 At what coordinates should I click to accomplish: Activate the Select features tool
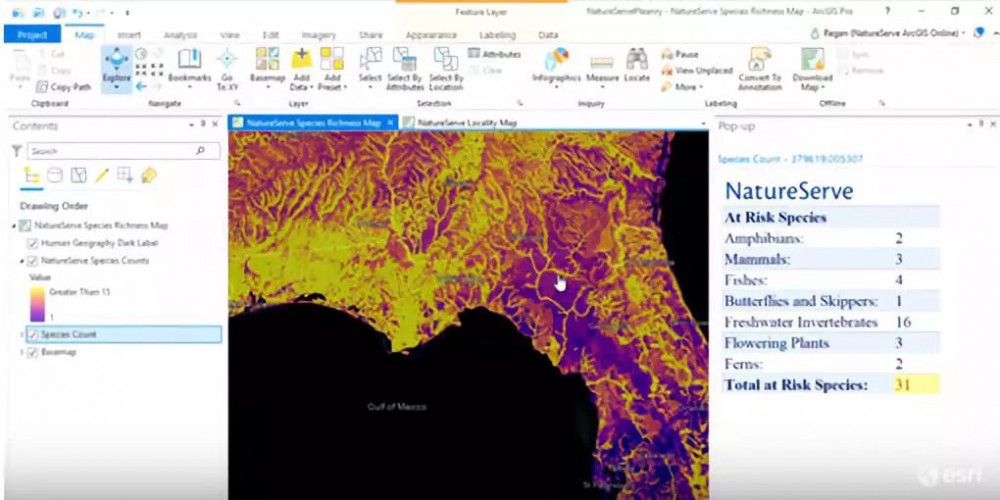coord(370,66)
